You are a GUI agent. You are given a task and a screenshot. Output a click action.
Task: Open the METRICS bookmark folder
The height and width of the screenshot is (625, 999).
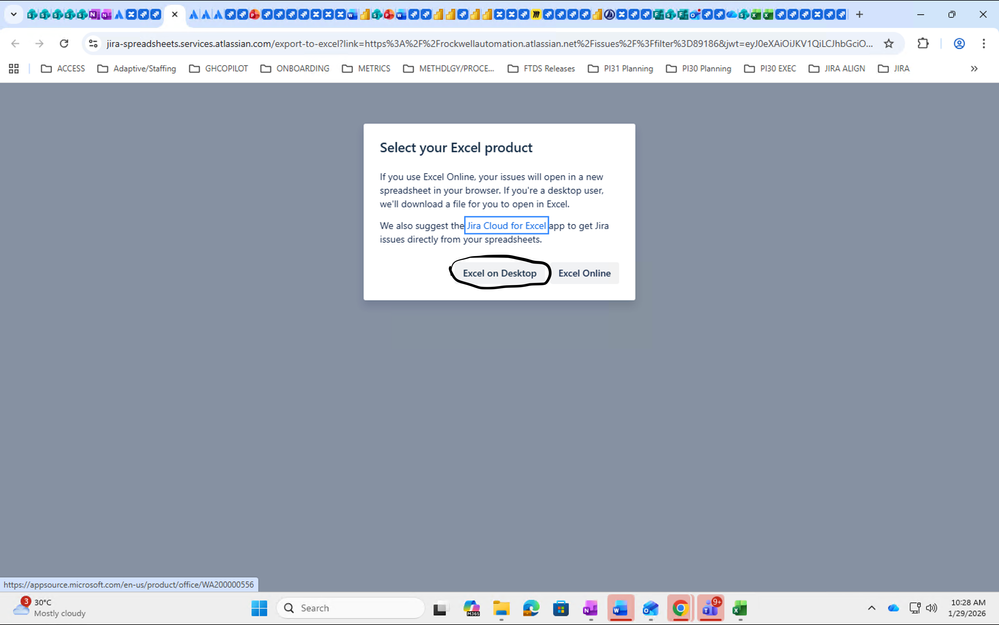tap(366, 68)
